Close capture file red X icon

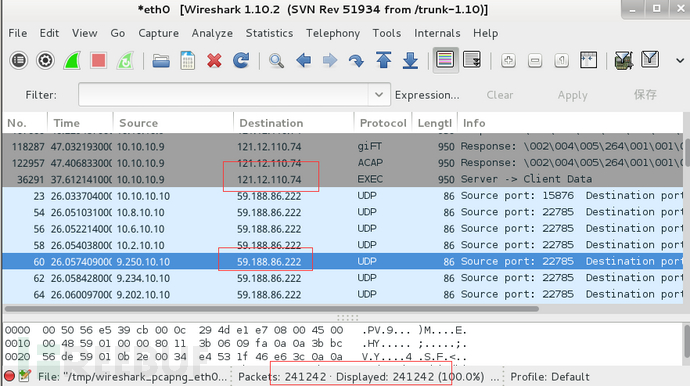(x=214, y=61)
